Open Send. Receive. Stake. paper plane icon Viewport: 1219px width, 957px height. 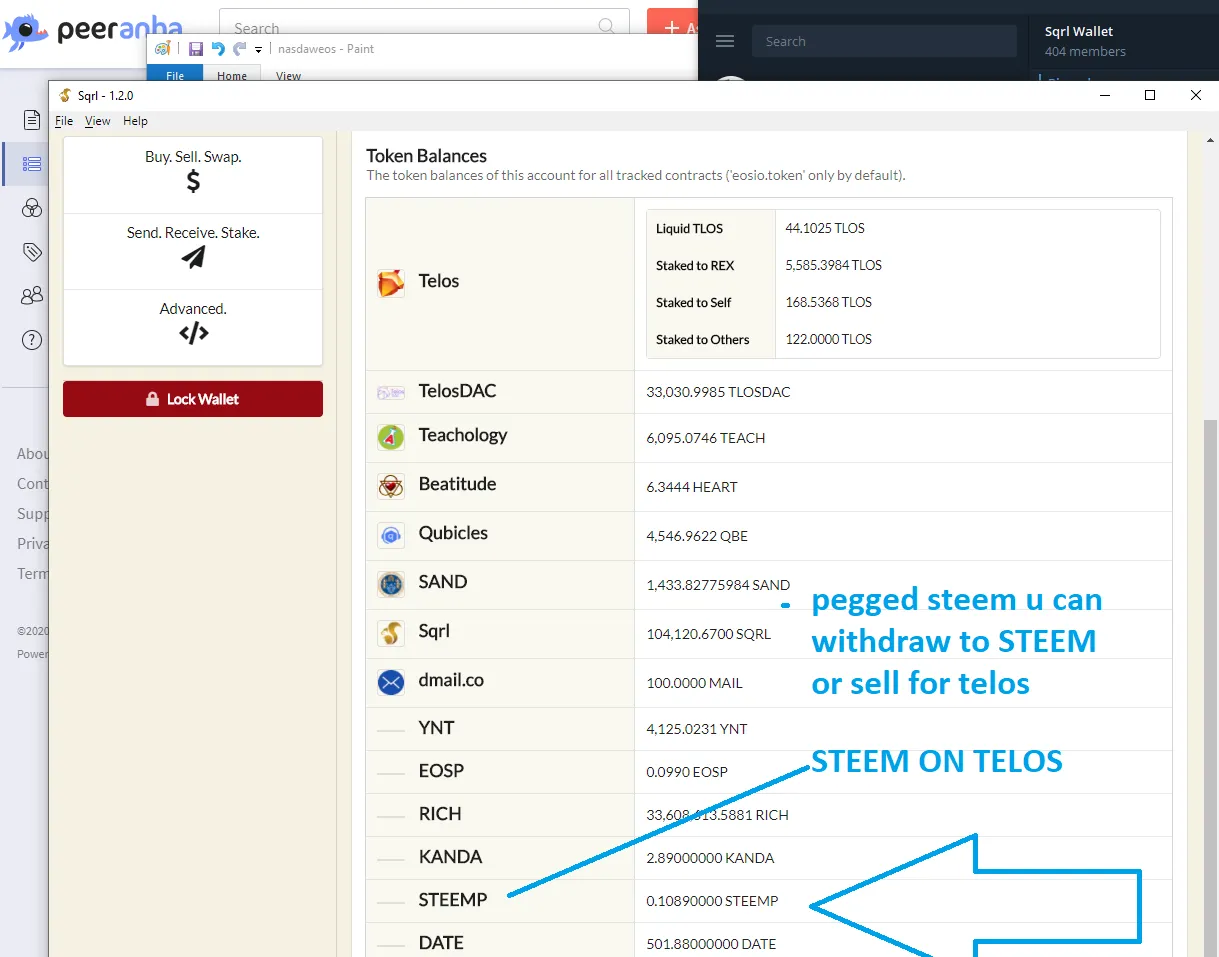point(193,257)
